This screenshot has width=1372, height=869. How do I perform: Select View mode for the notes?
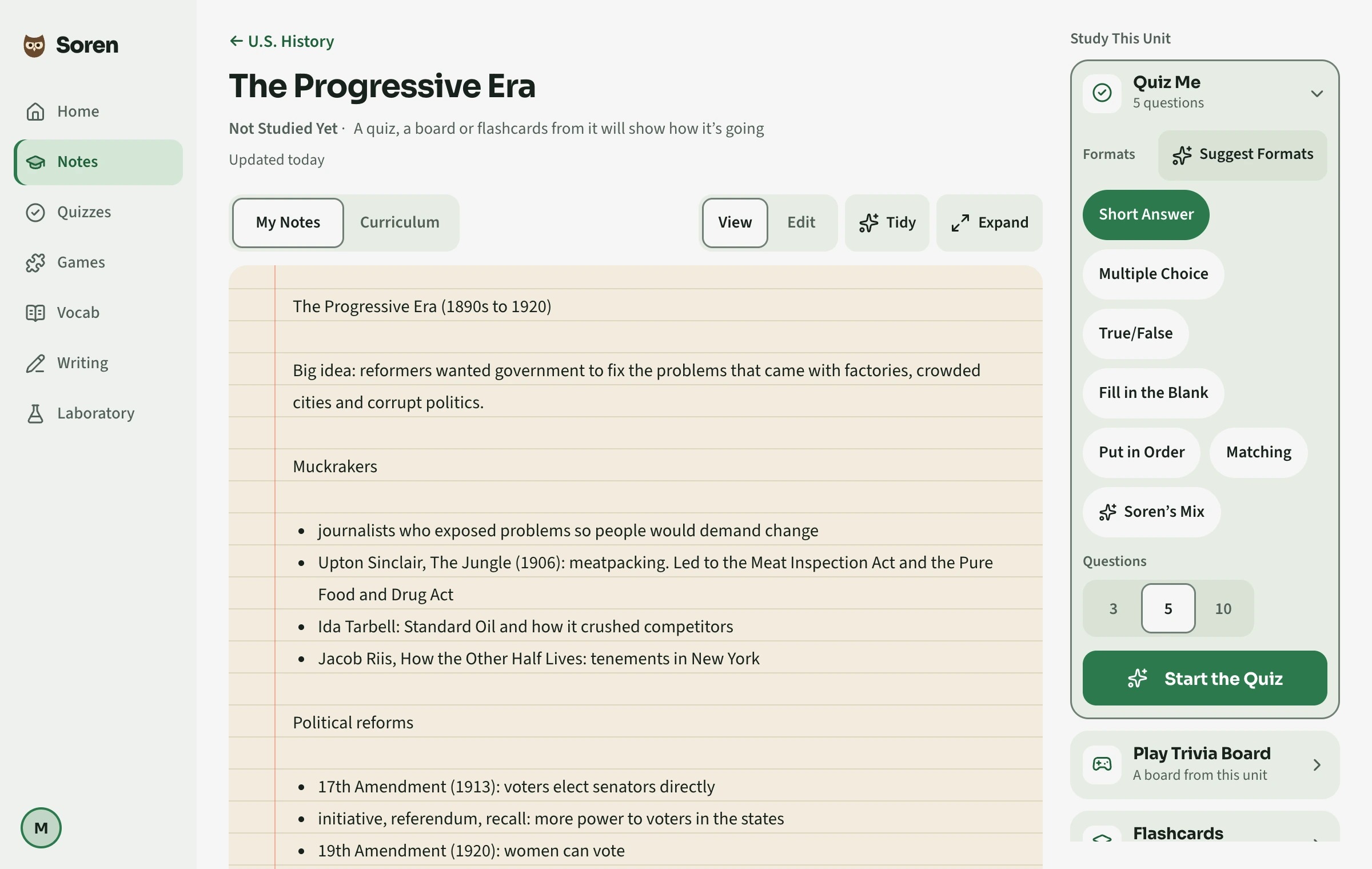tap(735, 222)
